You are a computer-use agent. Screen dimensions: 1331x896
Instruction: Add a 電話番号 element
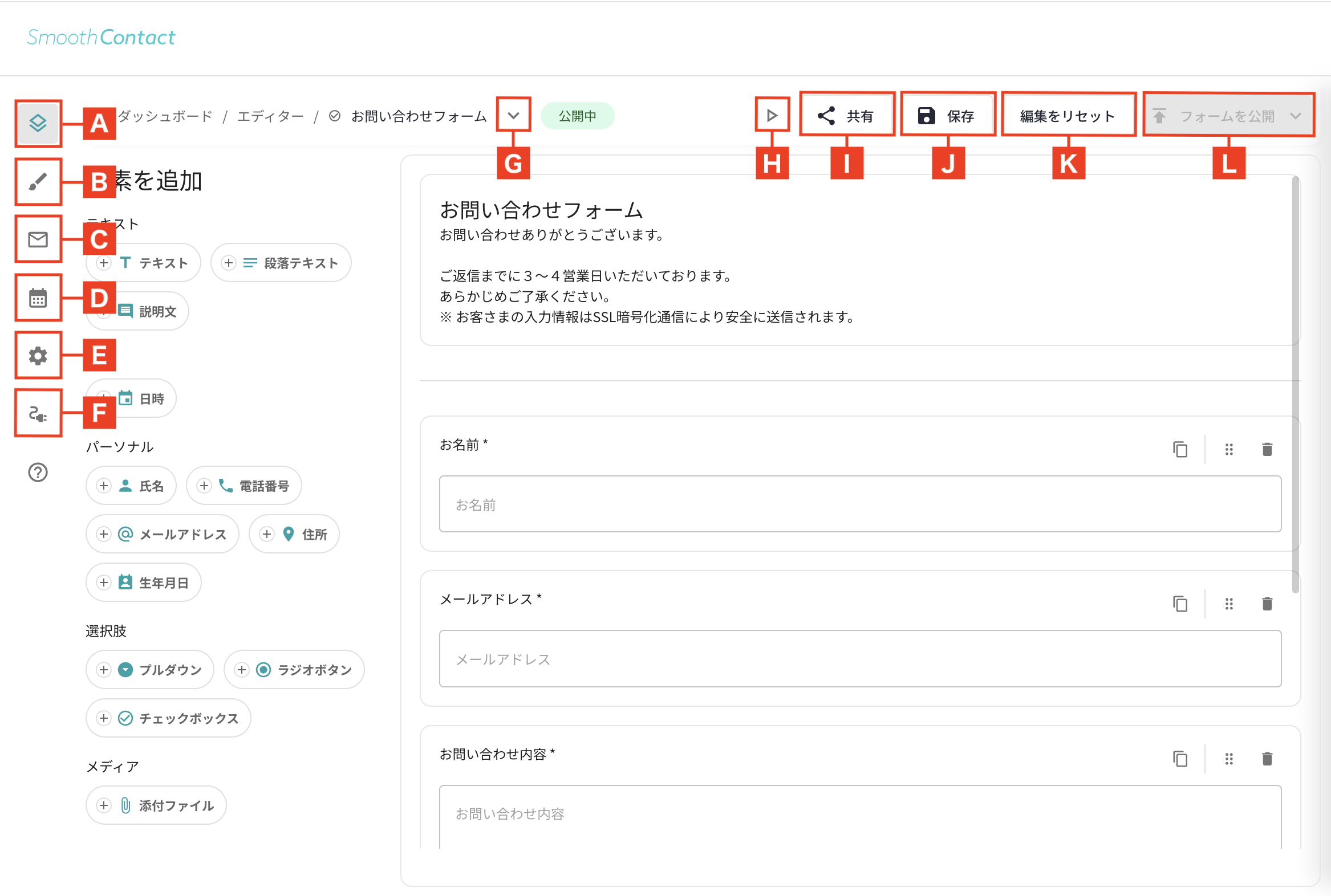coord(244,486)
